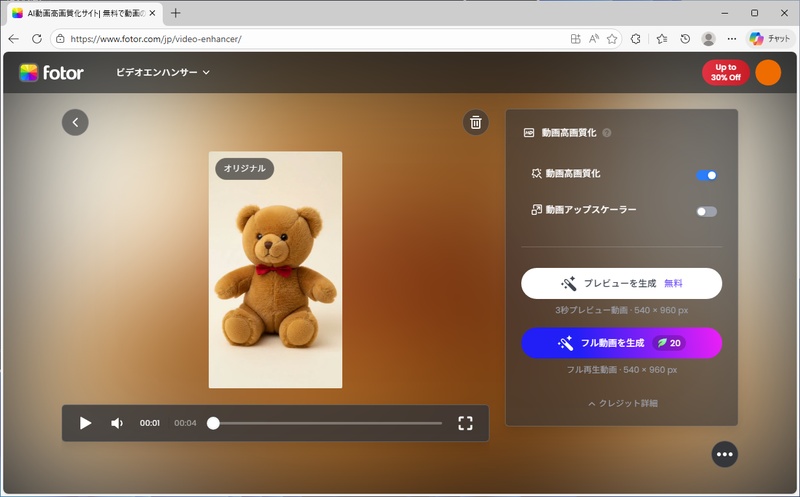This screenshot has width=800, height=497.
Task: Click the 無料 label on preview button
Action: [x=673, y=283]
